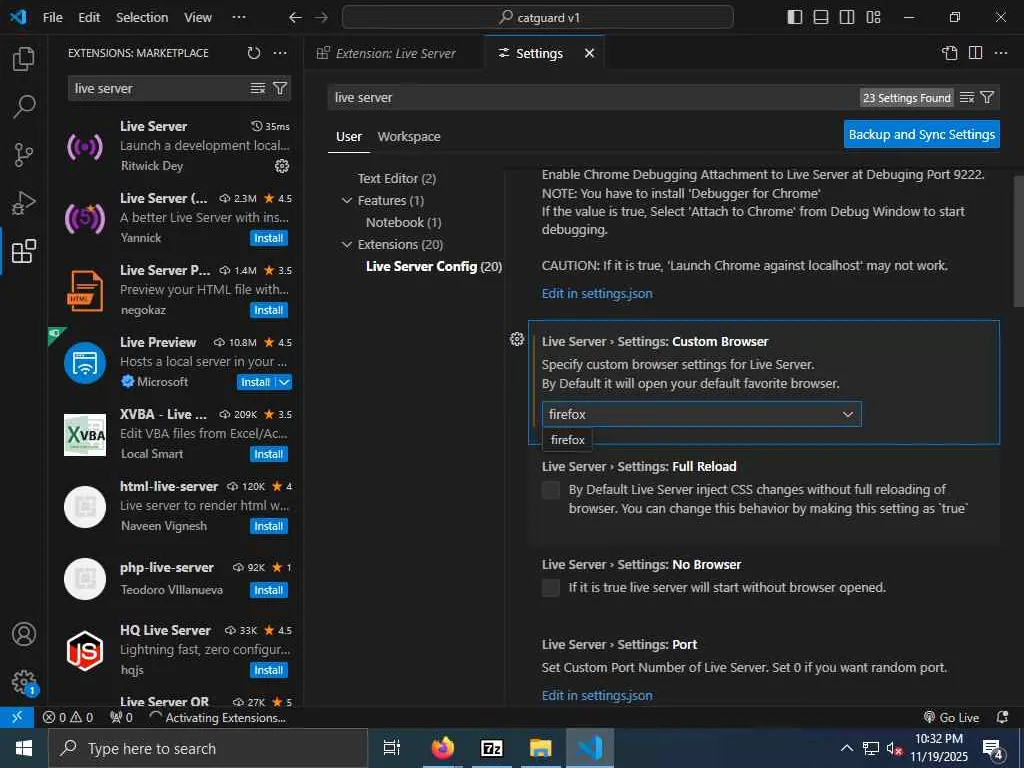The image size is (1024, 768).
Task: Toggle bottom panel layout icon
Action: click(821, 17)
